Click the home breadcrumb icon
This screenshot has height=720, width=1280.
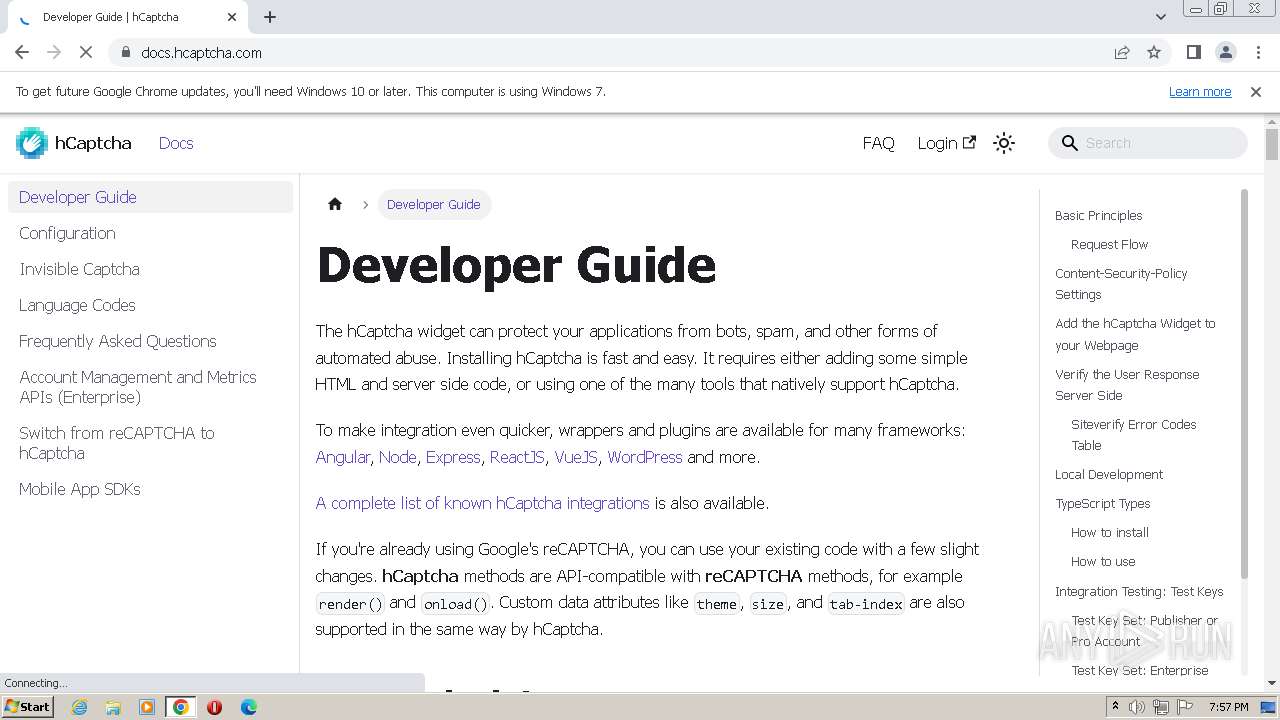click(x=335, y=204)
